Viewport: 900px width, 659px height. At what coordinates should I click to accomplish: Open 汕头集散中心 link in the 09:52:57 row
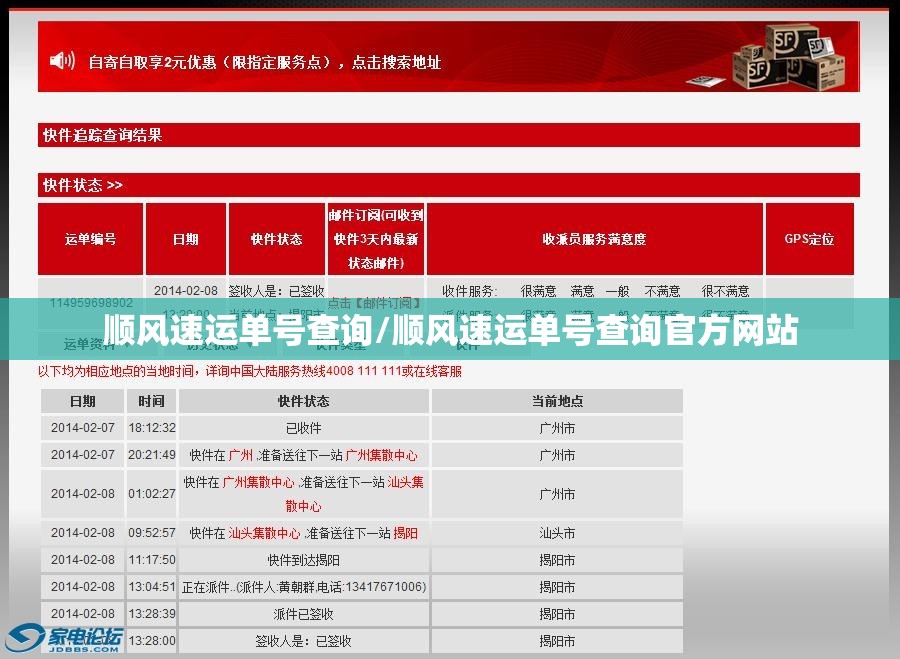click(264, 533)
